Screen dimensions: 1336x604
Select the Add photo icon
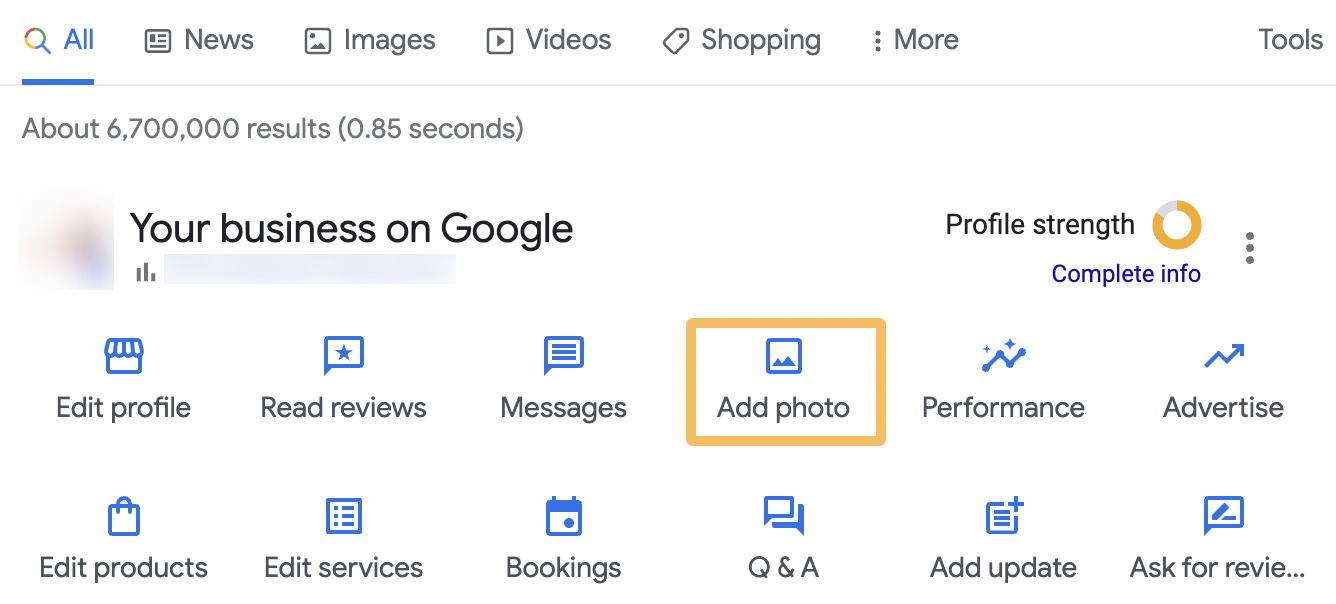point(784,355)
